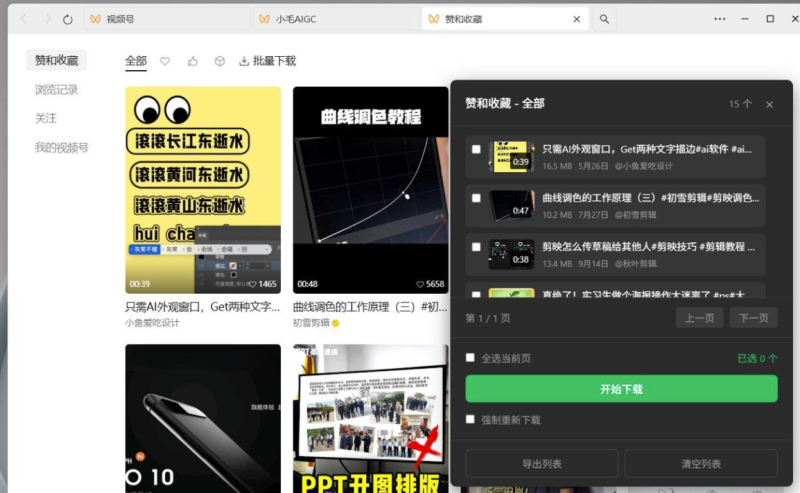Click the browser forward arrow
This screenshot has height=493, width=800.
click(48, 19)
